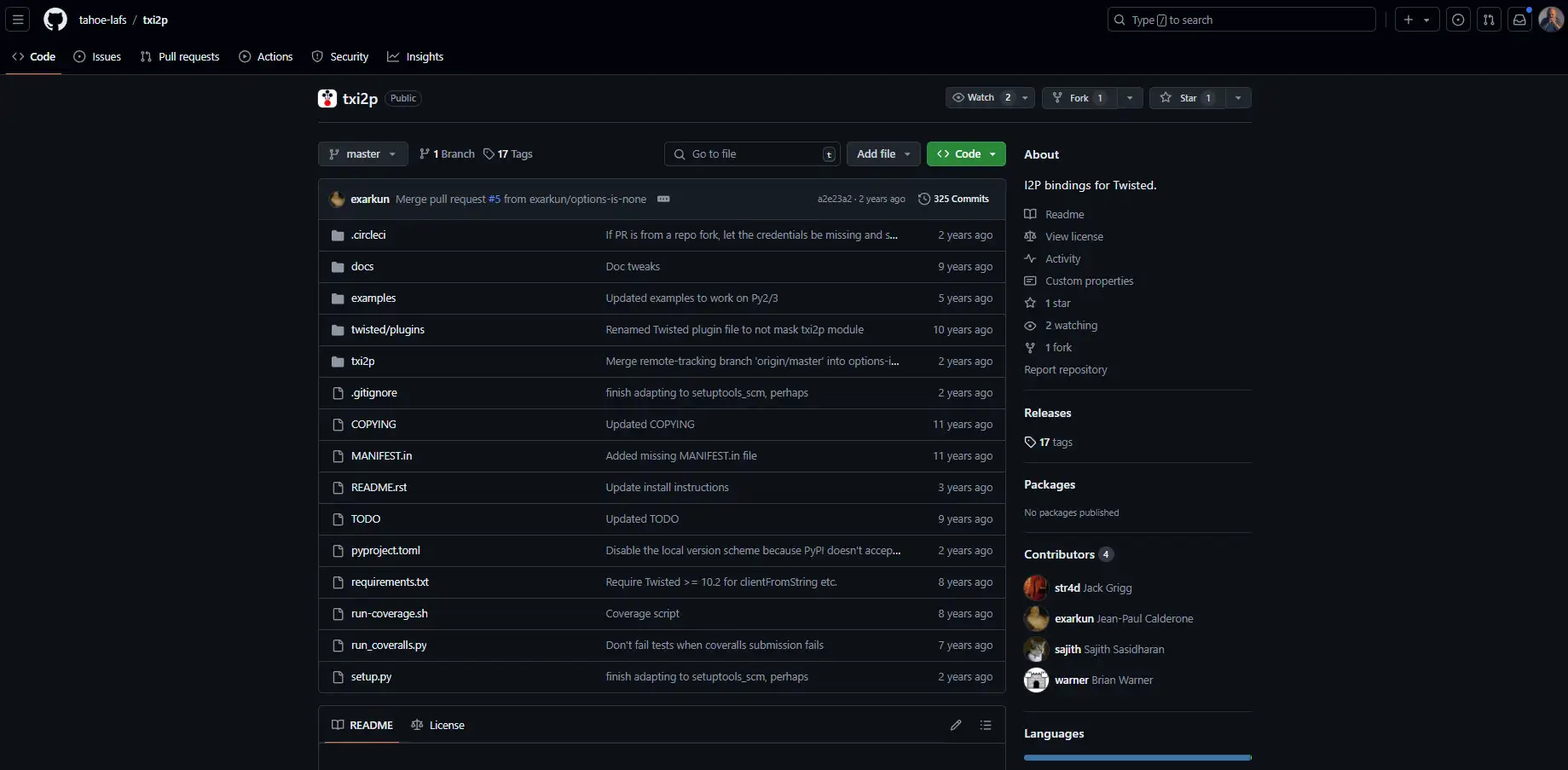The image size is (1568, 770).
Task: Open commit hash a2e23a2
Action: coord(834,200)
